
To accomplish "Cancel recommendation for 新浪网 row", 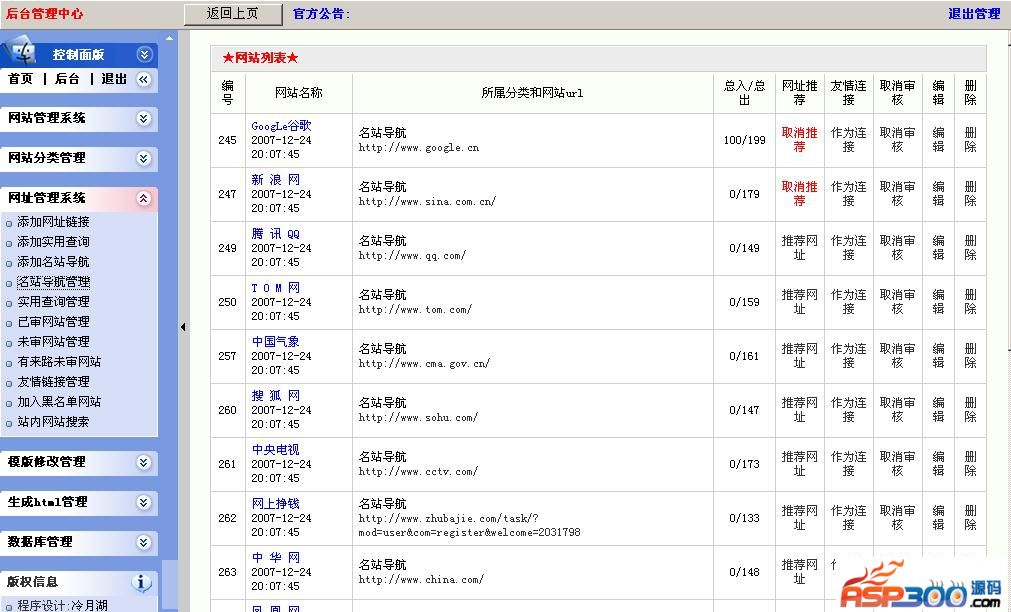I will [x=799, y=194].
